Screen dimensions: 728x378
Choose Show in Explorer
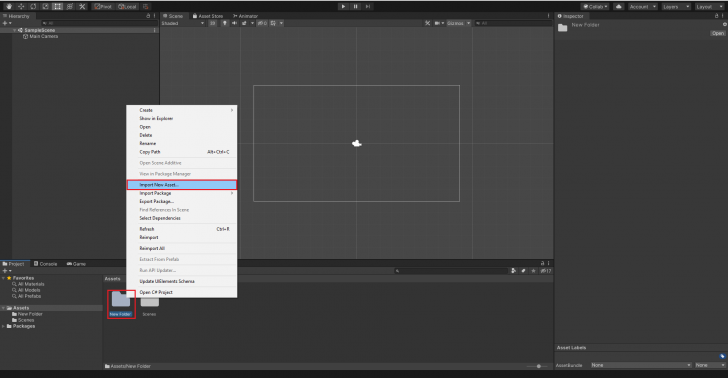click(182, 118)
